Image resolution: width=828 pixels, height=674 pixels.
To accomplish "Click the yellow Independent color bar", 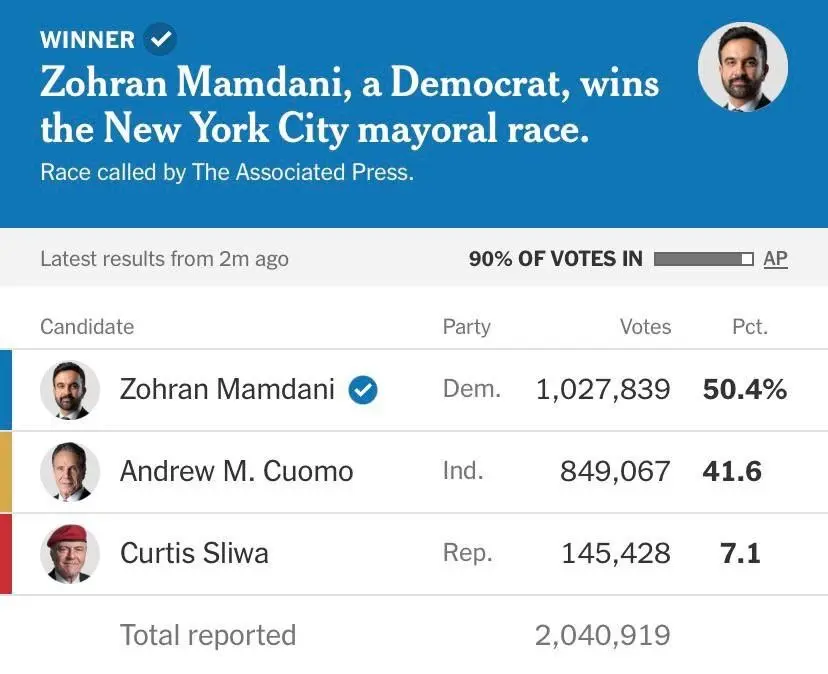I will coord(6,472).
